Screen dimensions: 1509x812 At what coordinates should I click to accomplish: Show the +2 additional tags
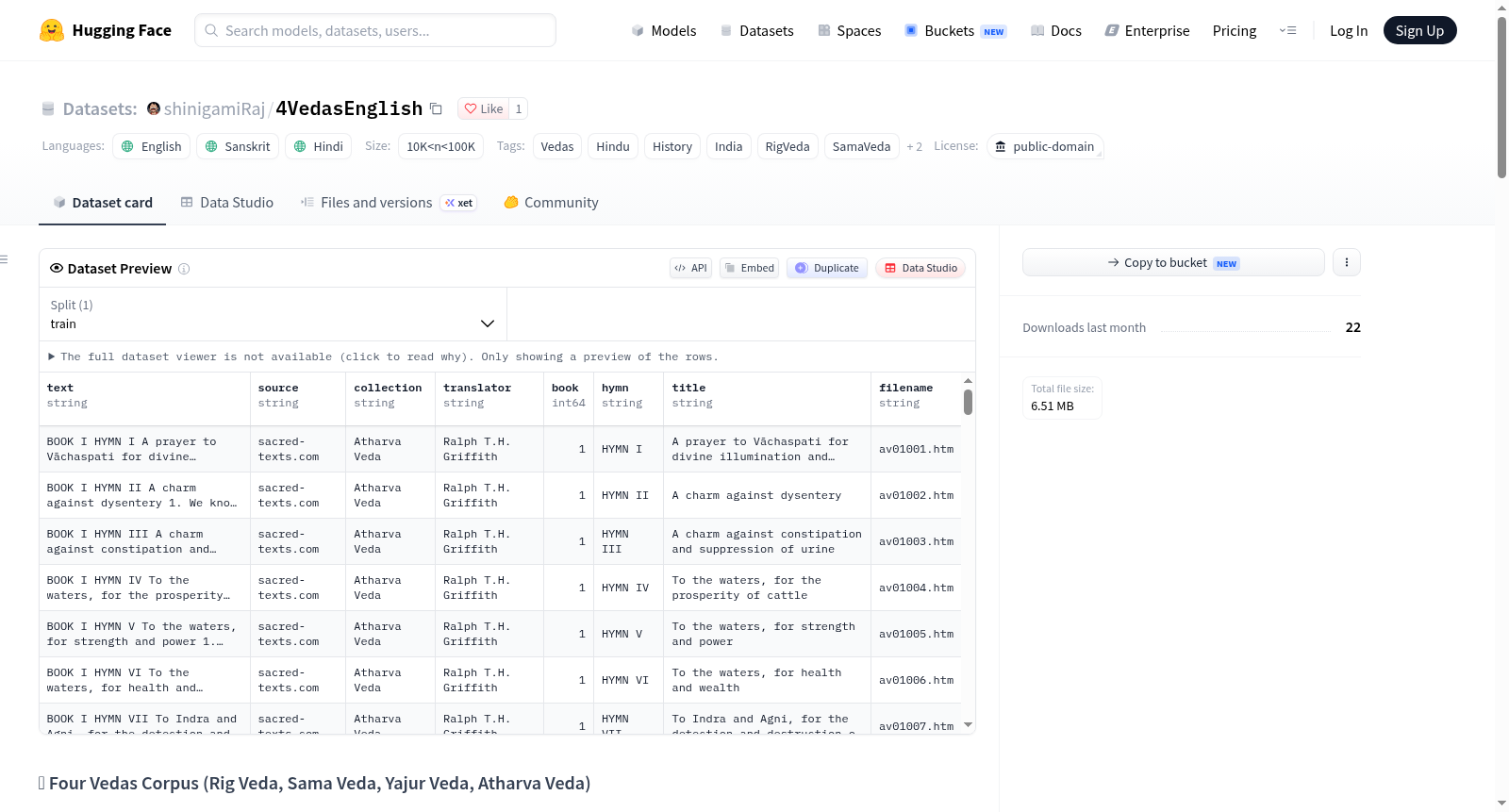click(x=914, y=146)
